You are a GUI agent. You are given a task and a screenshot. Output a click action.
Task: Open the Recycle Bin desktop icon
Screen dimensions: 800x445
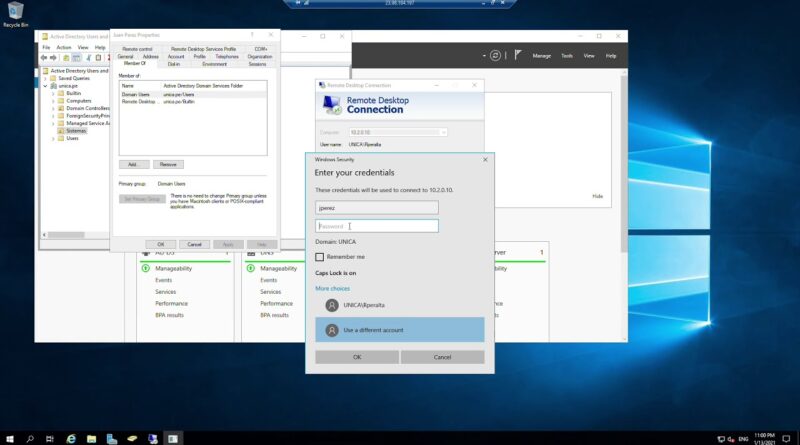click(15, 14)
